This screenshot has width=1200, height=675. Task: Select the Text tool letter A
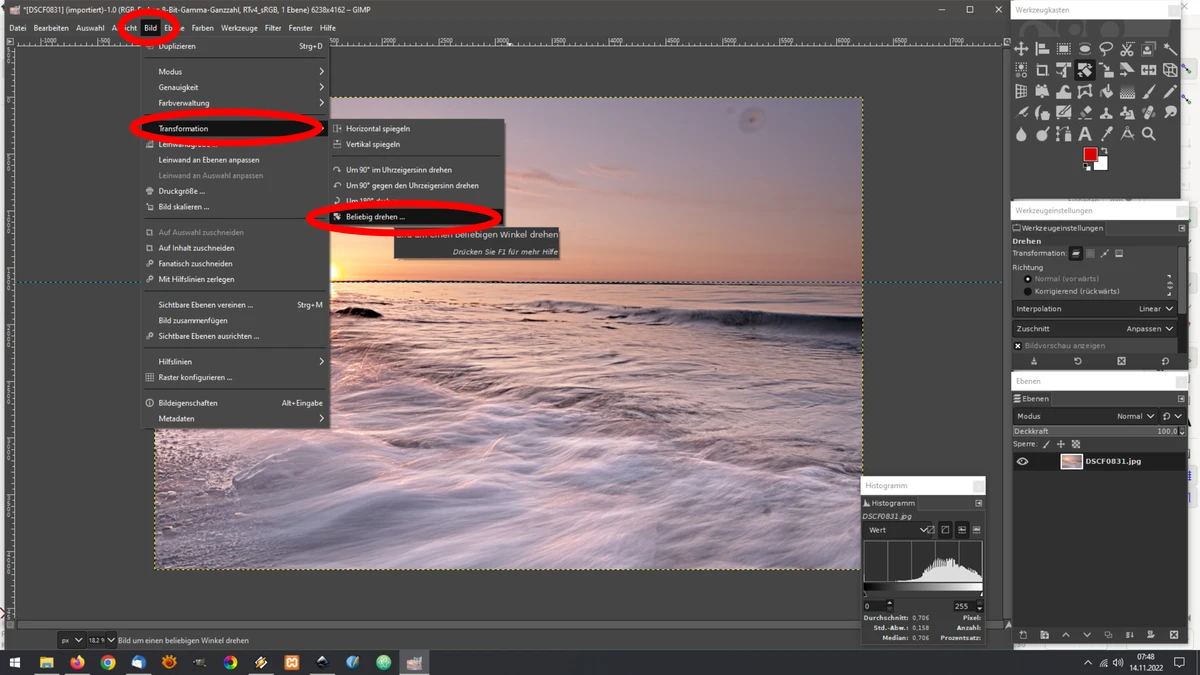point(1085,133)
